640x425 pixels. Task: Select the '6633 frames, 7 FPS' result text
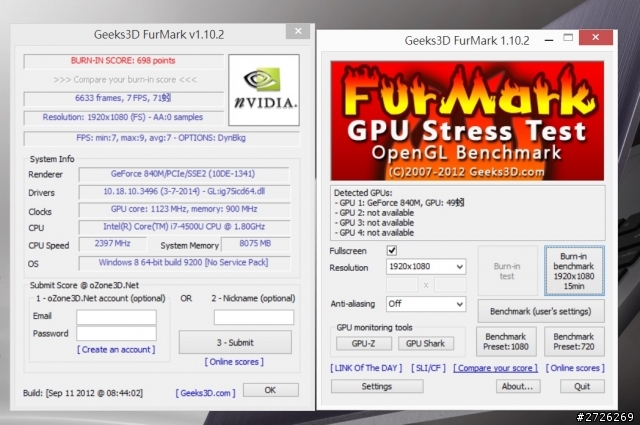[123, 98]
